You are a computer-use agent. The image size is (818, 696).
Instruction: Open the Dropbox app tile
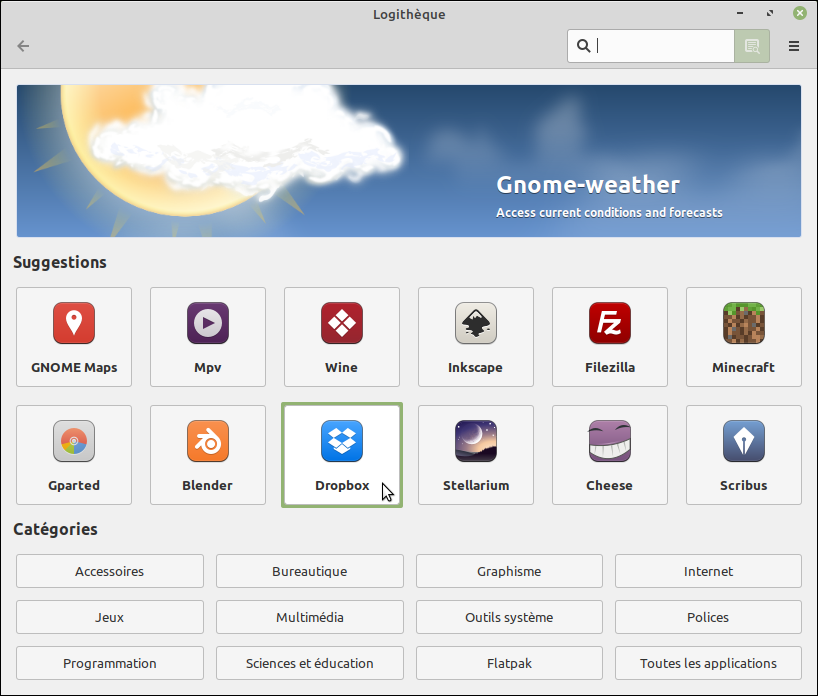pos(342,455)
